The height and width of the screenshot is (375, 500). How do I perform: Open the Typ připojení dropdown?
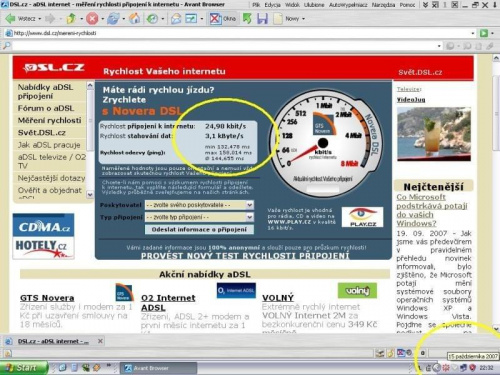(199, 217)
